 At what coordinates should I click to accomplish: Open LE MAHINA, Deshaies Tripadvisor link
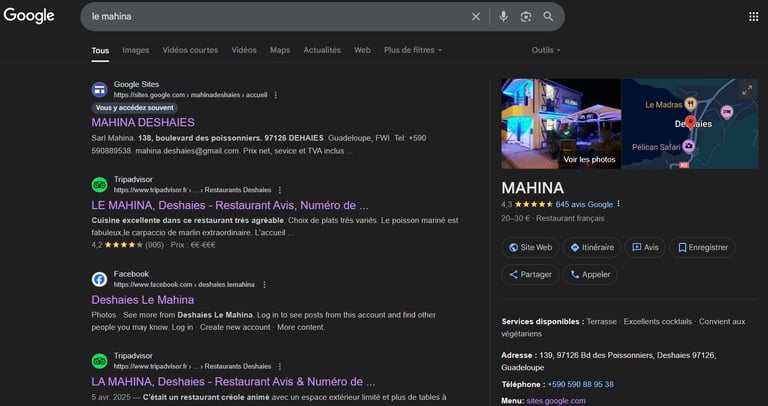[230, 205]
